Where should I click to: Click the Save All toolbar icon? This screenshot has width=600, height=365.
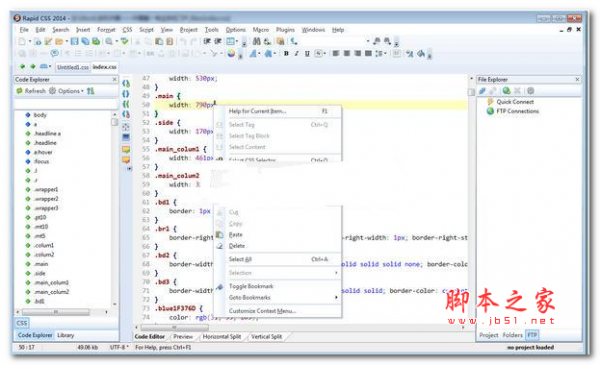85,41
